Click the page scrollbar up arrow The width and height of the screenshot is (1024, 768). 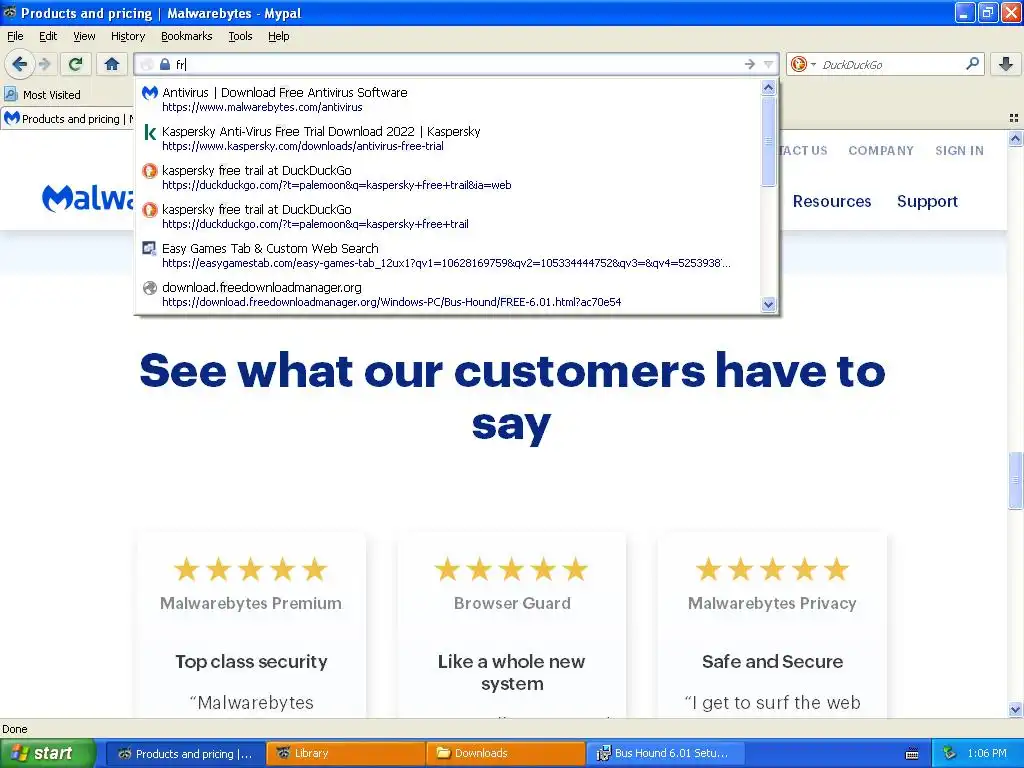click(1016, 138)
